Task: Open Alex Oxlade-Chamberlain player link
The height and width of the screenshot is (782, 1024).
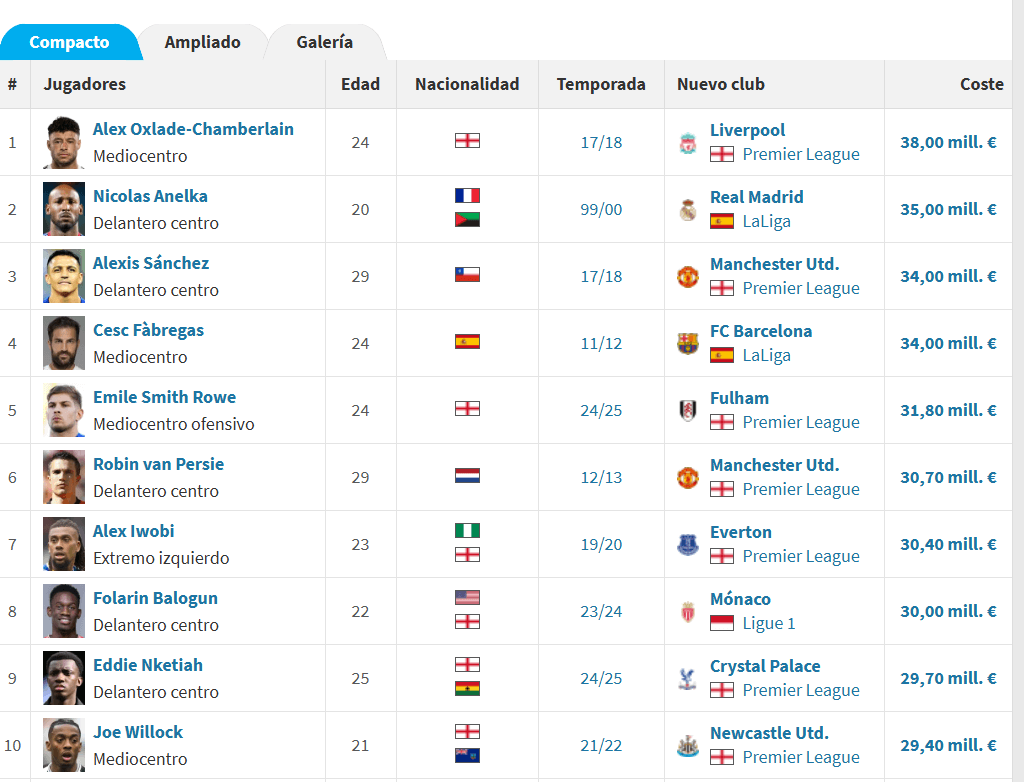Action: 193,129
